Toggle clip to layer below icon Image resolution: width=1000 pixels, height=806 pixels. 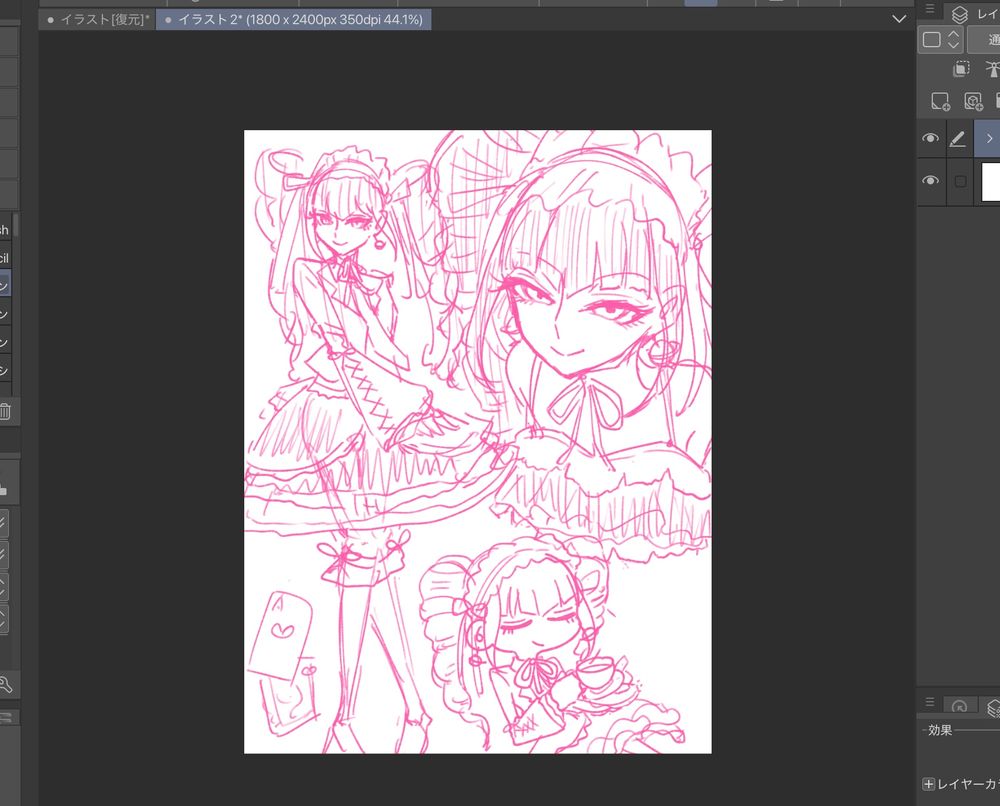[x=961, y=68]
